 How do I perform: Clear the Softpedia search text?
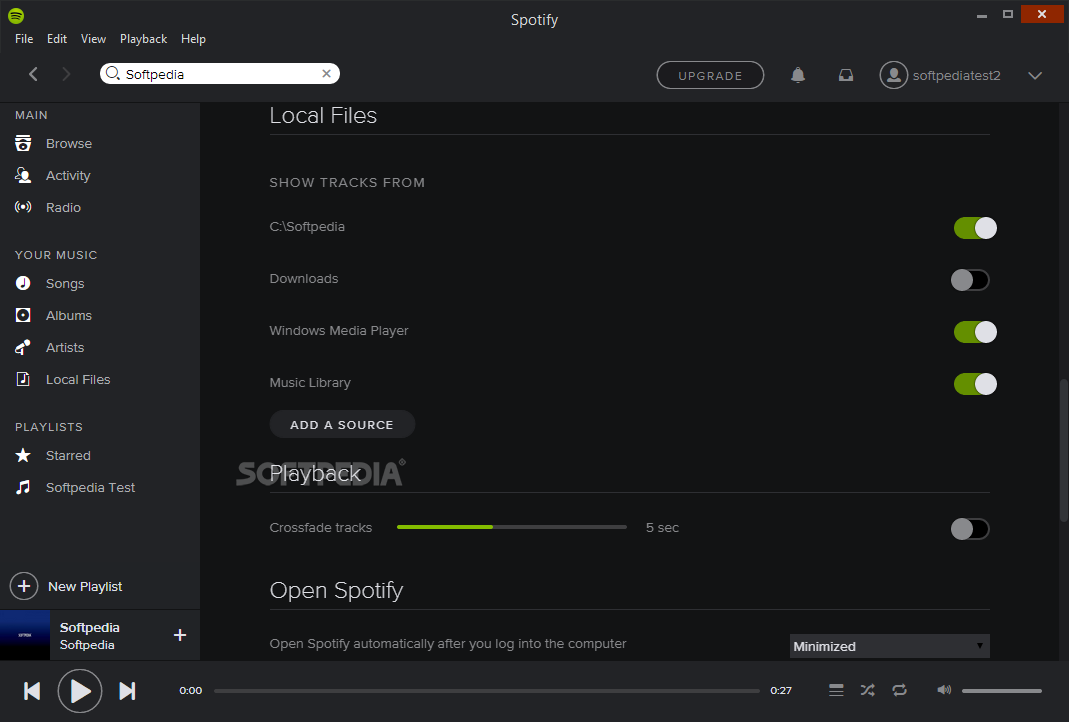click(x=327, y=74)
